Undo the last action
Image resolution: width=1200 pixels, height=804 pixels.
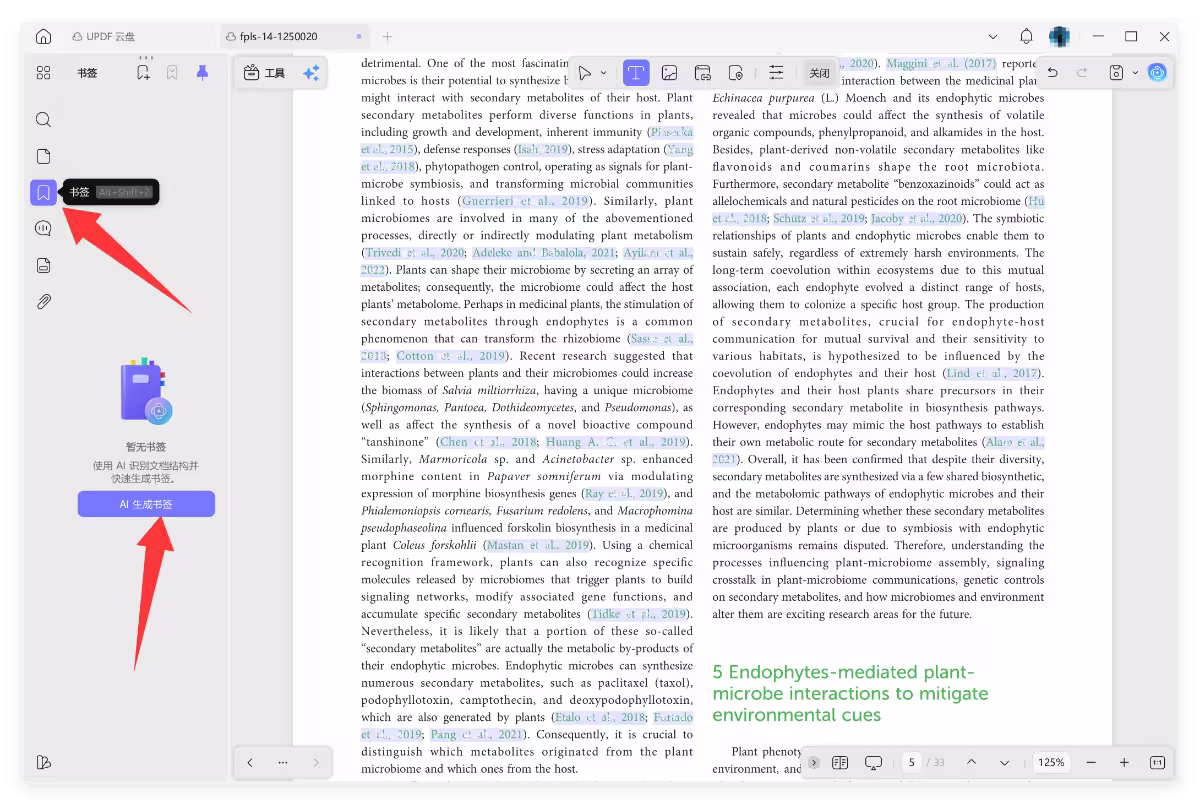[x=1053, y=73]
